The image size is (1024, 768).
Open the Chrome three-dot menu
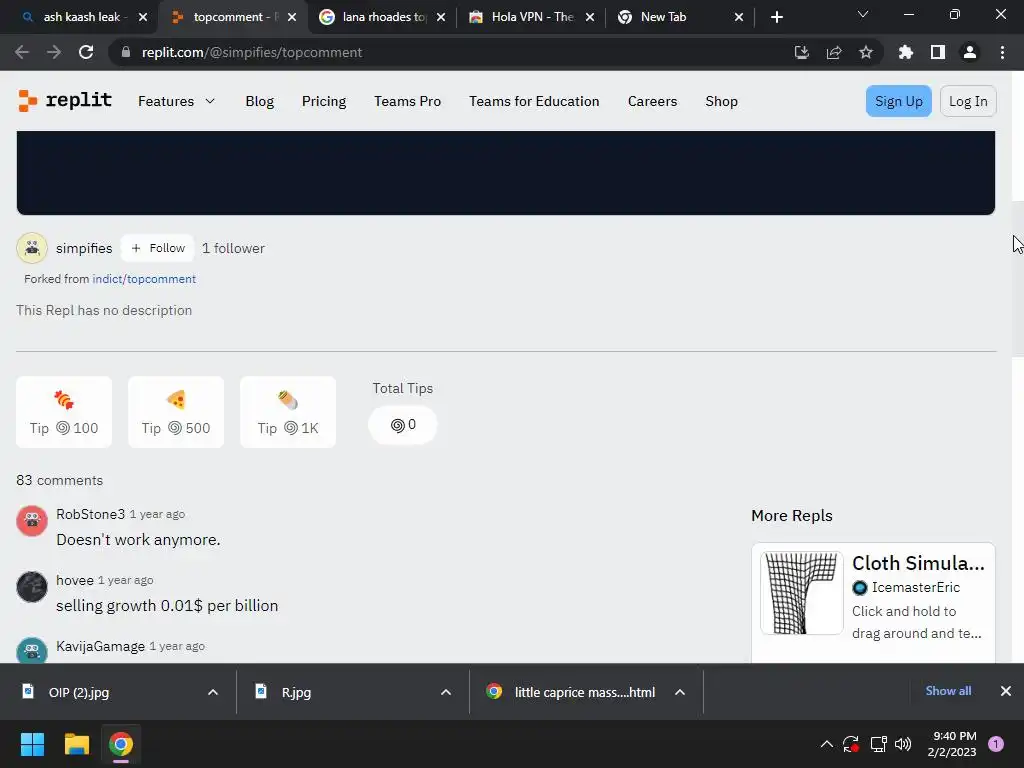point(1002,52)
